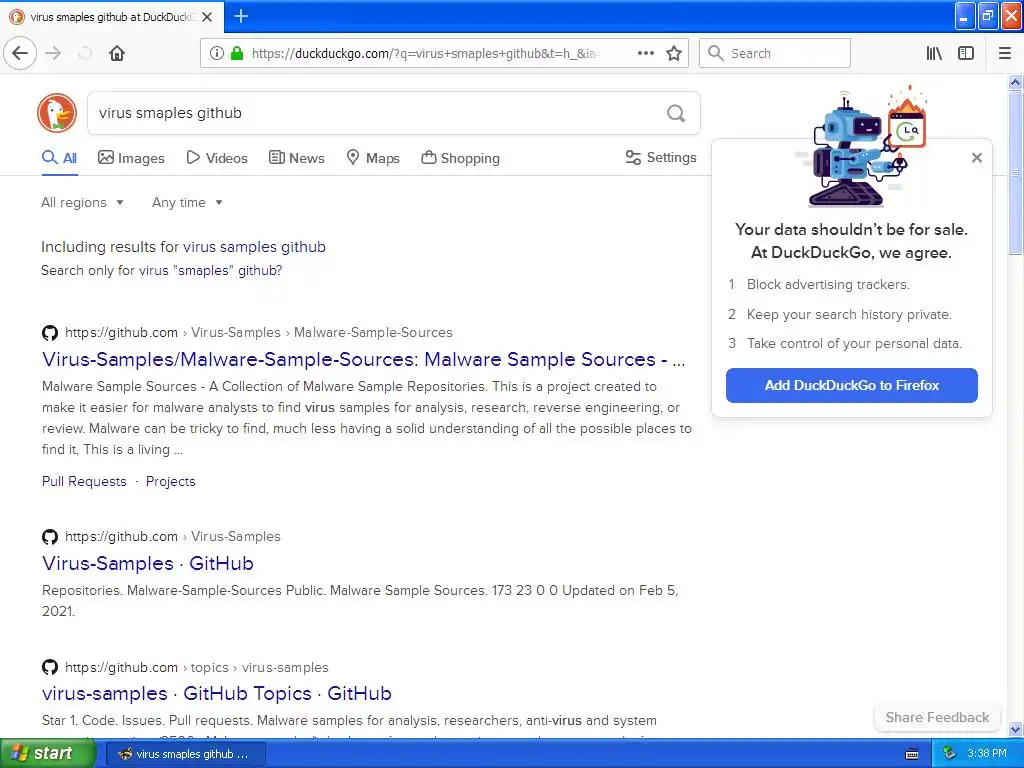Click the vertical scrollbar down arrow
Viewport: 1024px width, 768px height.
(1015, 729)
